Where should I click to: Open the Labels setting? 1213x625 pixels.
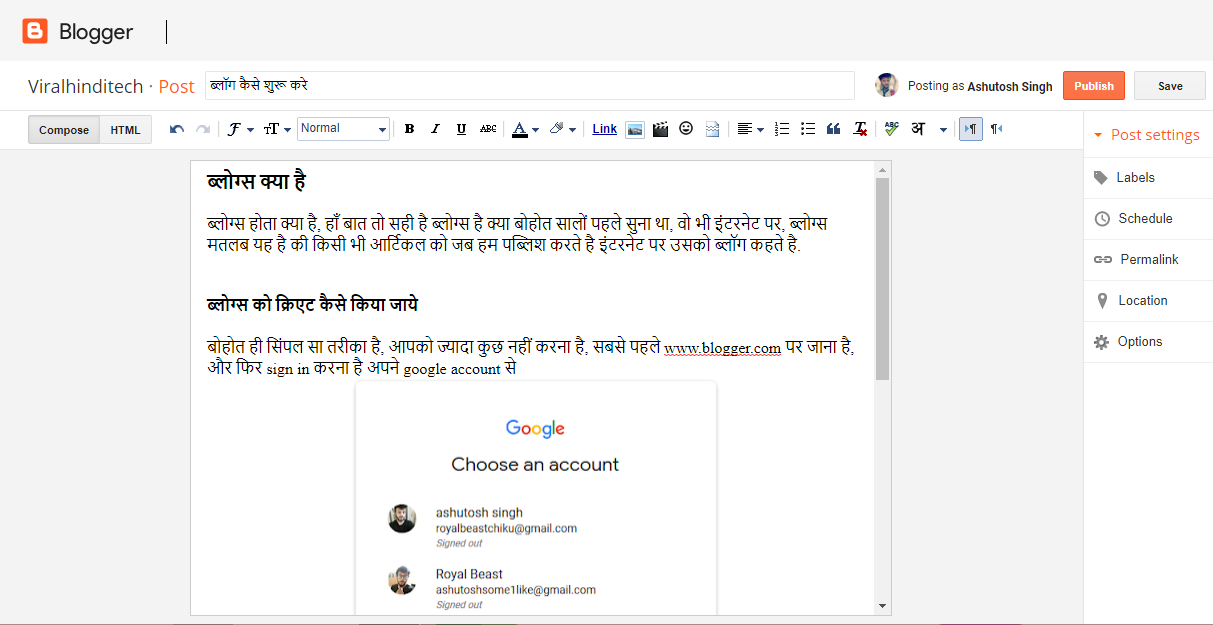(x=1148, y=177)
